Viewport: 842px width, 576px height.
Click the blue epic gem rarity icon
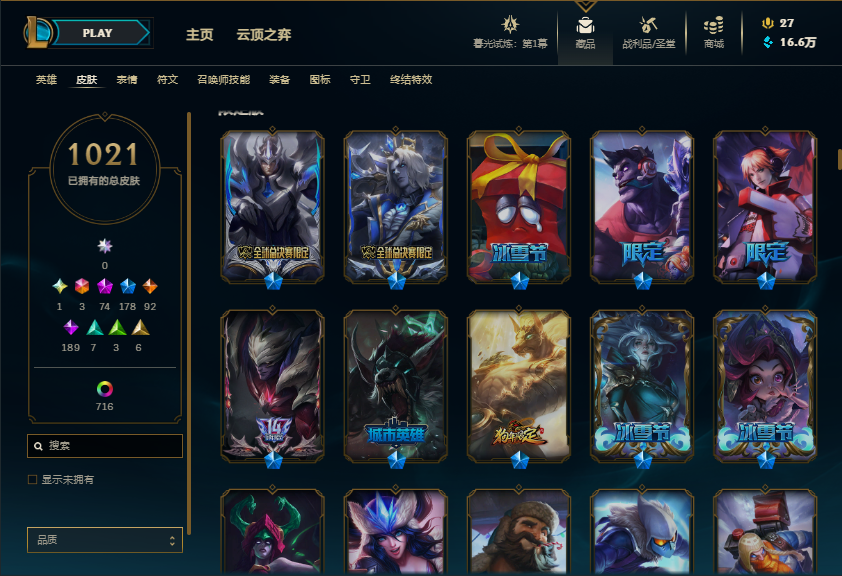pyautogui.click(x=127, y=286)
